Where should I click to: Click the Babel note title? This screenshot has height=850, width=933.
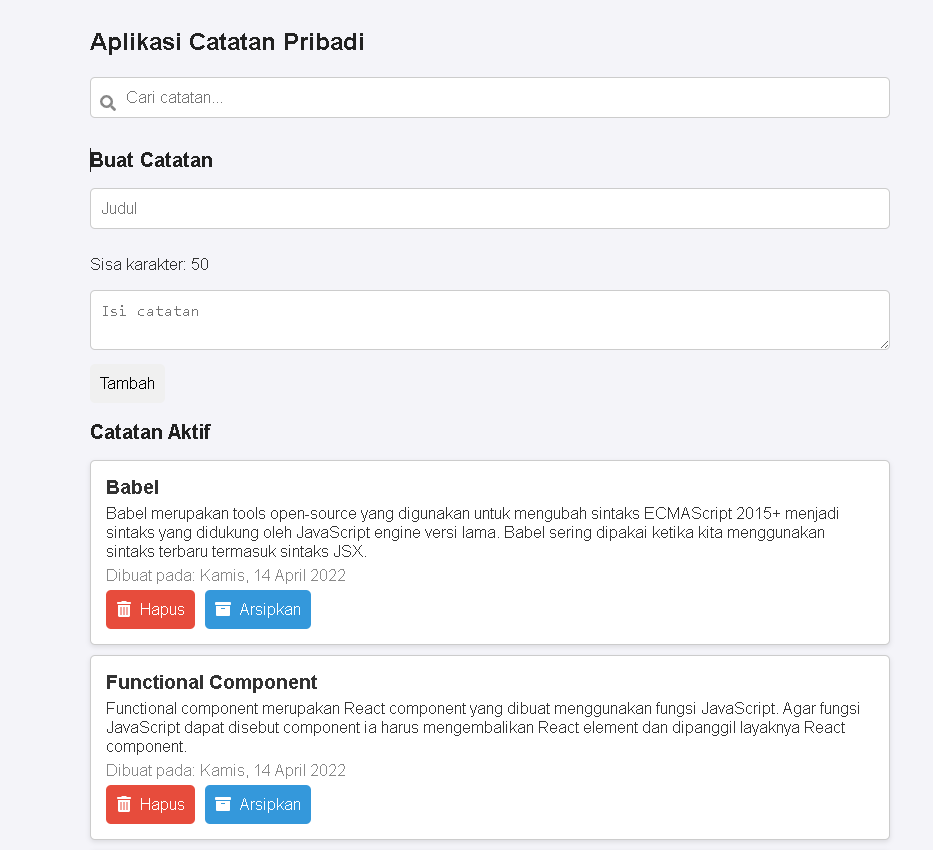(132, 487)
